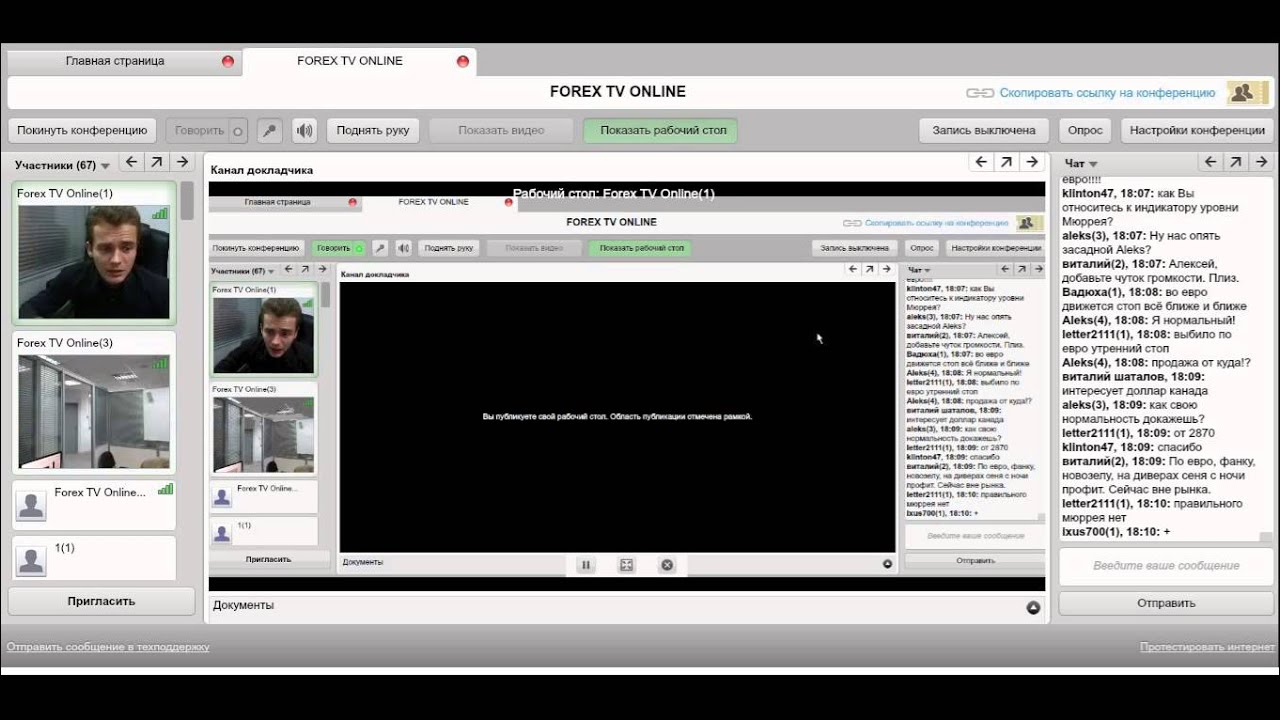The image size is (1280, 720).
Task: Leave conference with Покинуть конференцию
Action: tap(82, 130)
